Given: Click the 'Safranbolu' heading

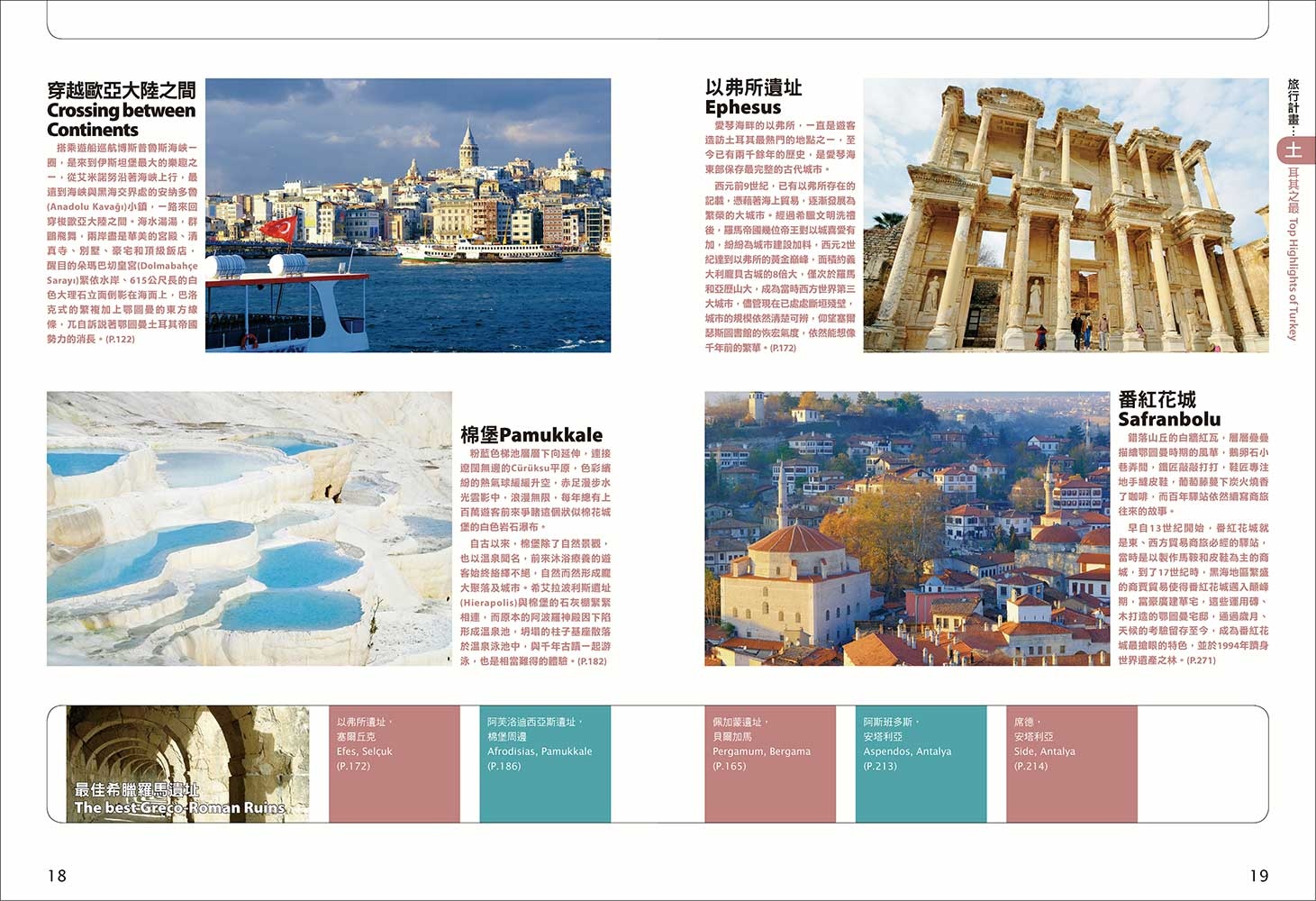Looking at the screenshot, I should coord(1168,419).
